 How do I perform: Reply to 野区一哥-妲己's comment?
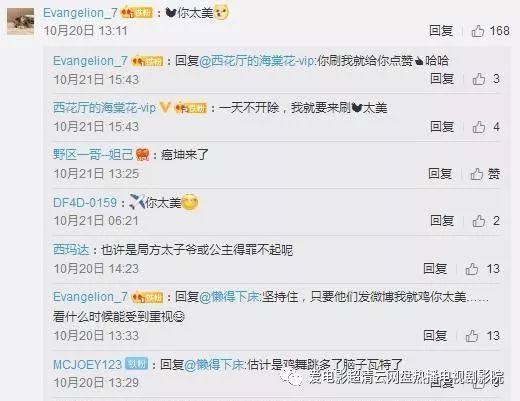pyautogui.click(x=440, y=174)
